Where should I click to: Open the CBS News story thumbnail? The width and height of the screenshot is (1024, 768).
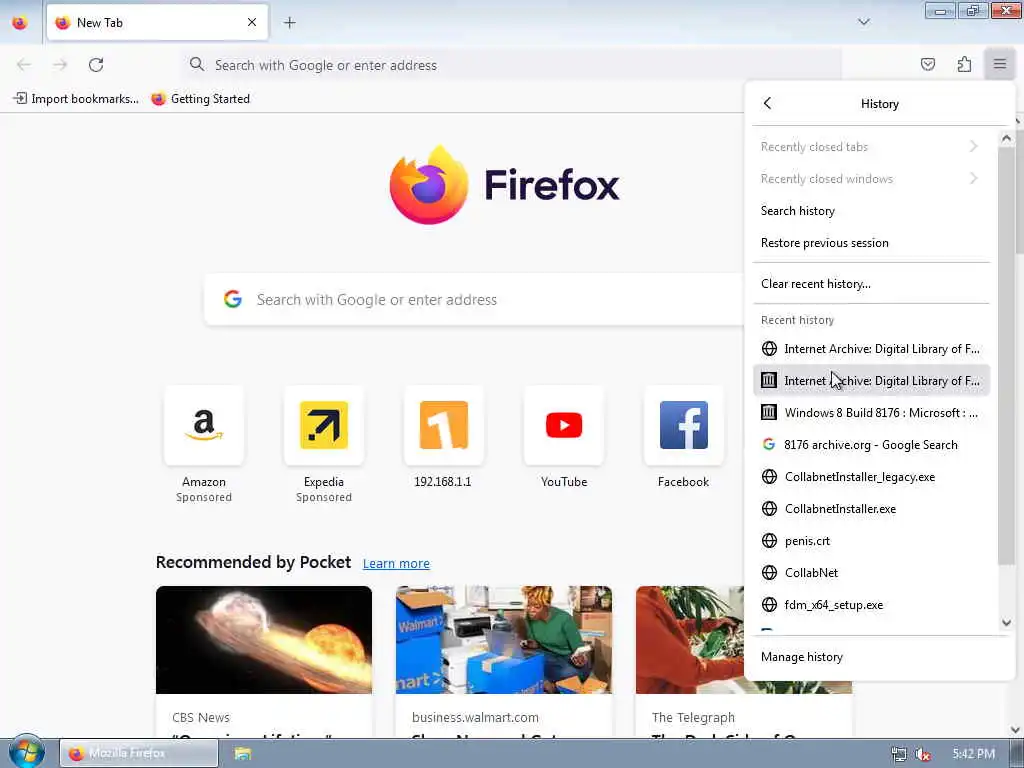(264, 639)
